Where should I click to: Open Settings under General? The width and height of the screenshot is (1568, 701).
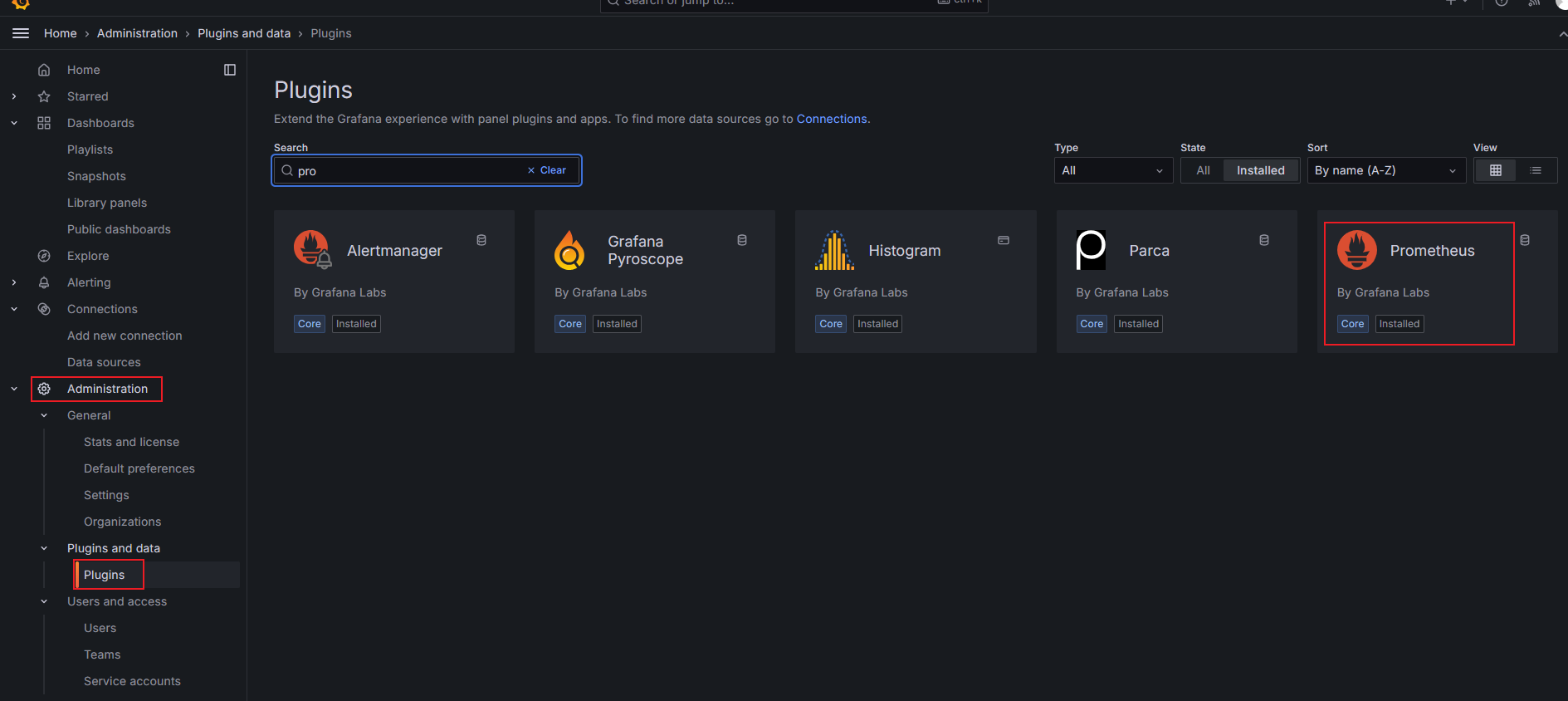coord(106,495)
